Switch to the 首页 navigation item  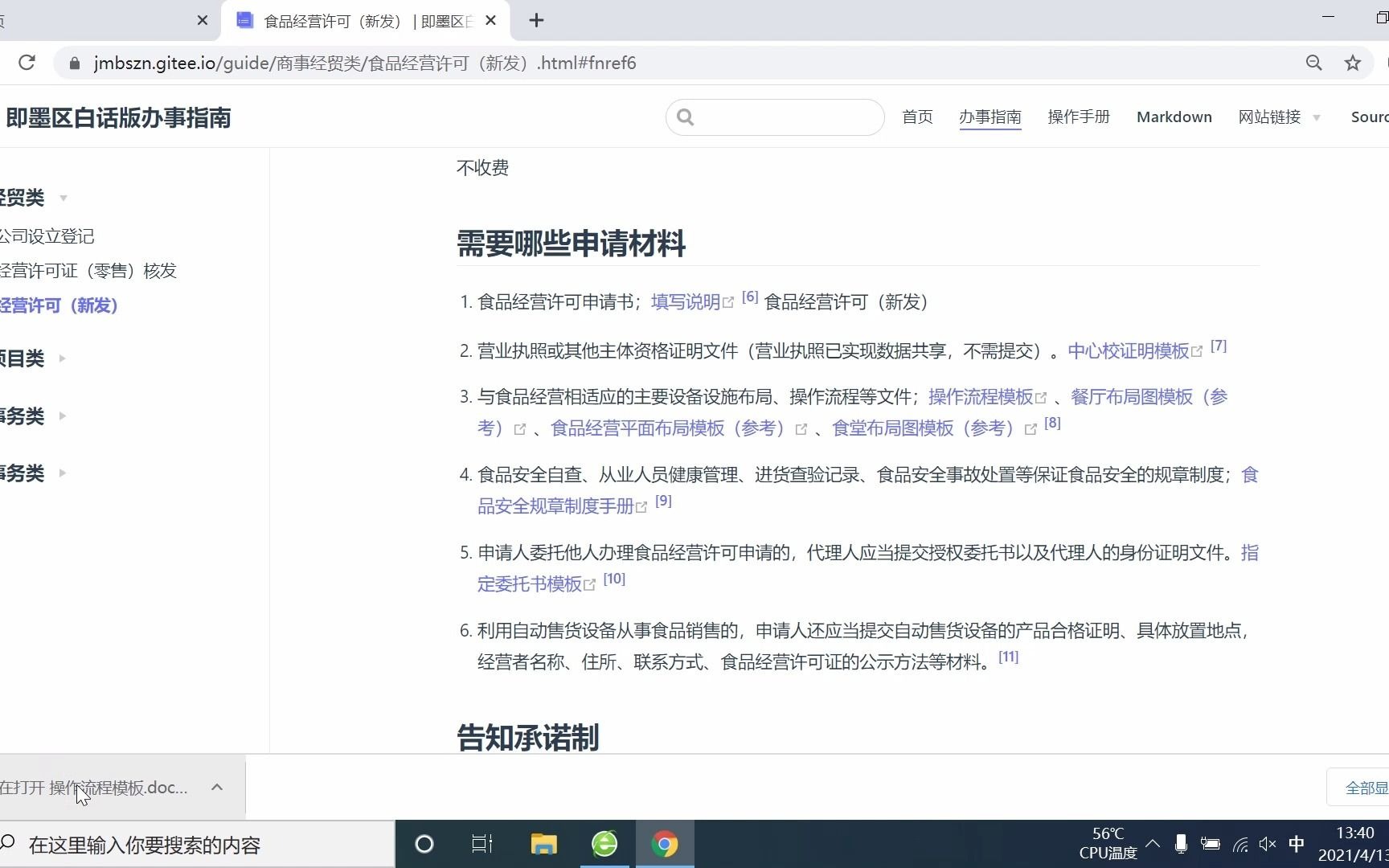point(917,117)
